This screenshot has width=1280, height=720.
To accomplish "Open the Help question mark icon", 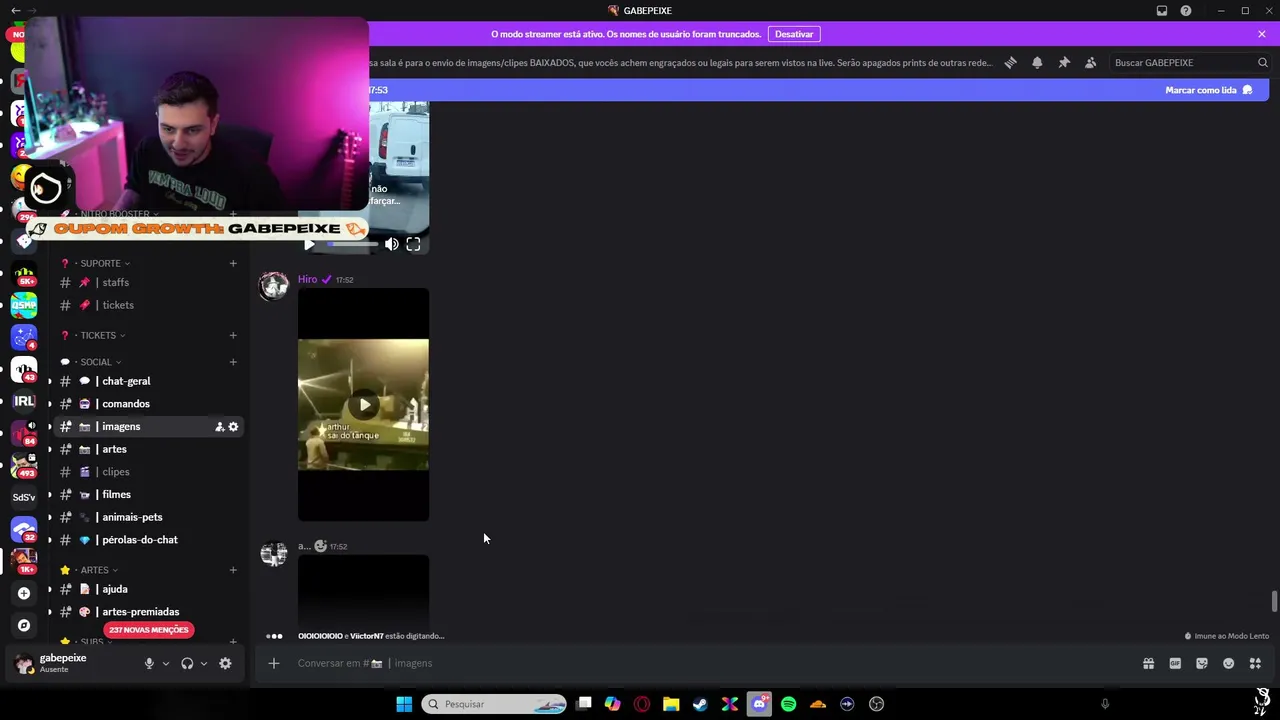I will (1186, 11).
